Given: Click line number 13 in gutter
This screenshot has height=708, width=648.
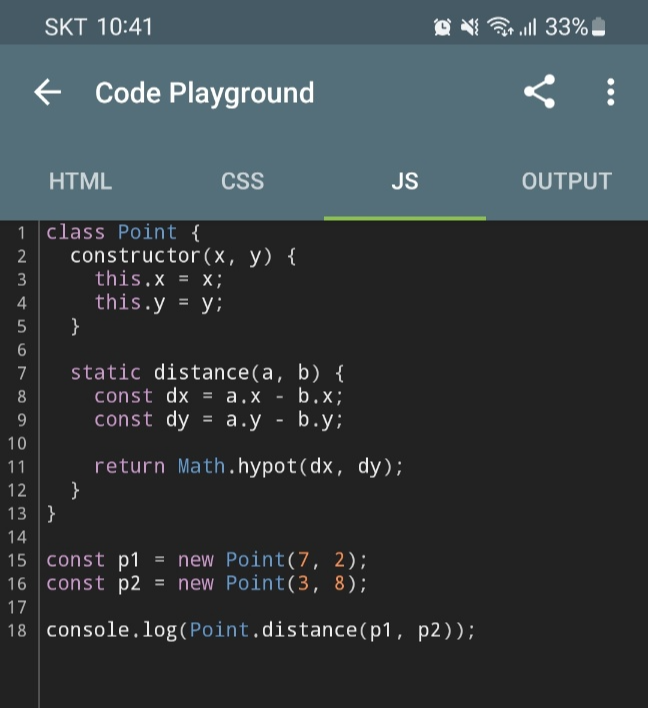Looking at the screenshot, I should coord(17,514).
